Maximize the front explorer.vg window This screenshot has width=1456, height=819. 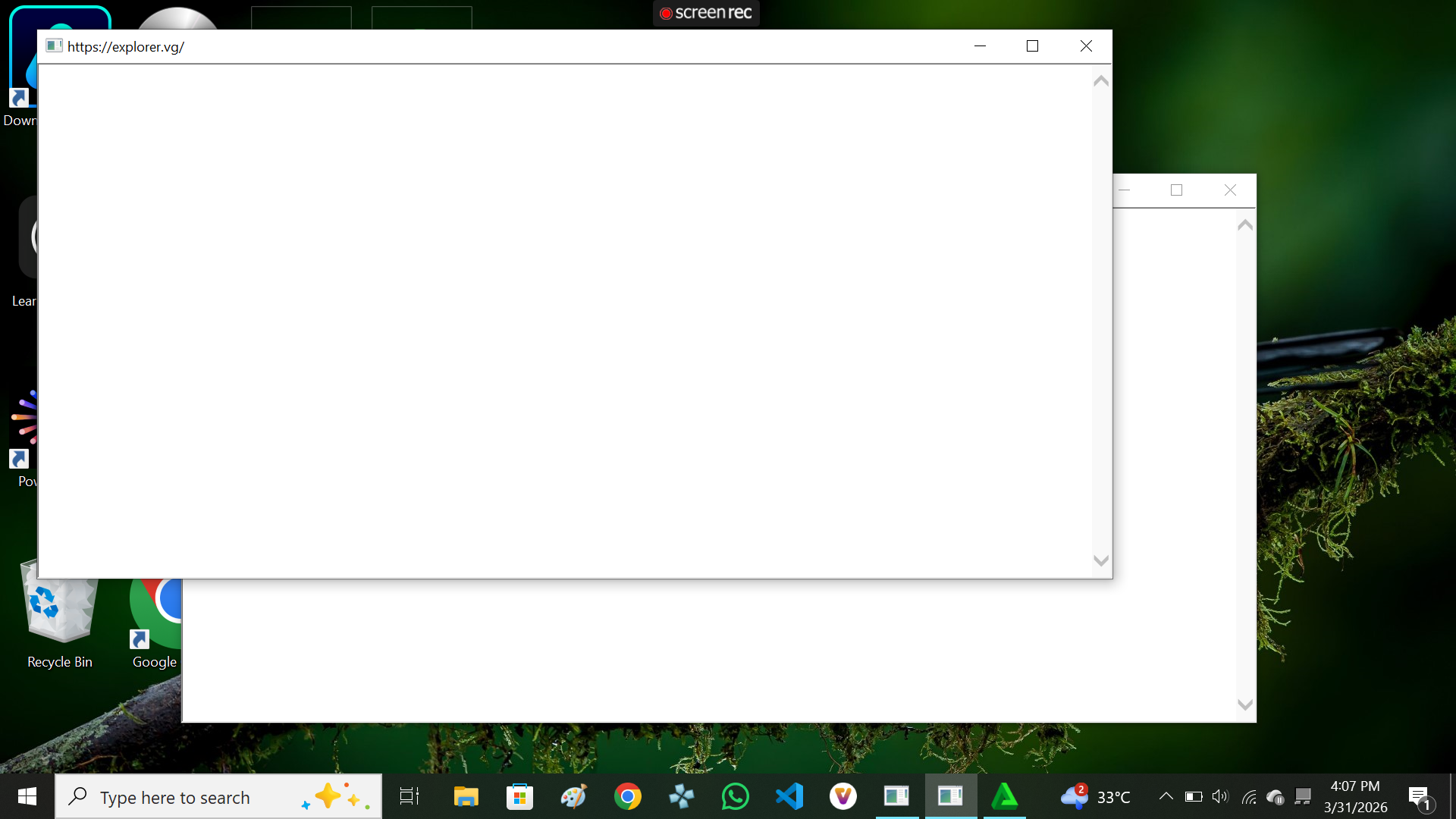[x=1032, y=46]
